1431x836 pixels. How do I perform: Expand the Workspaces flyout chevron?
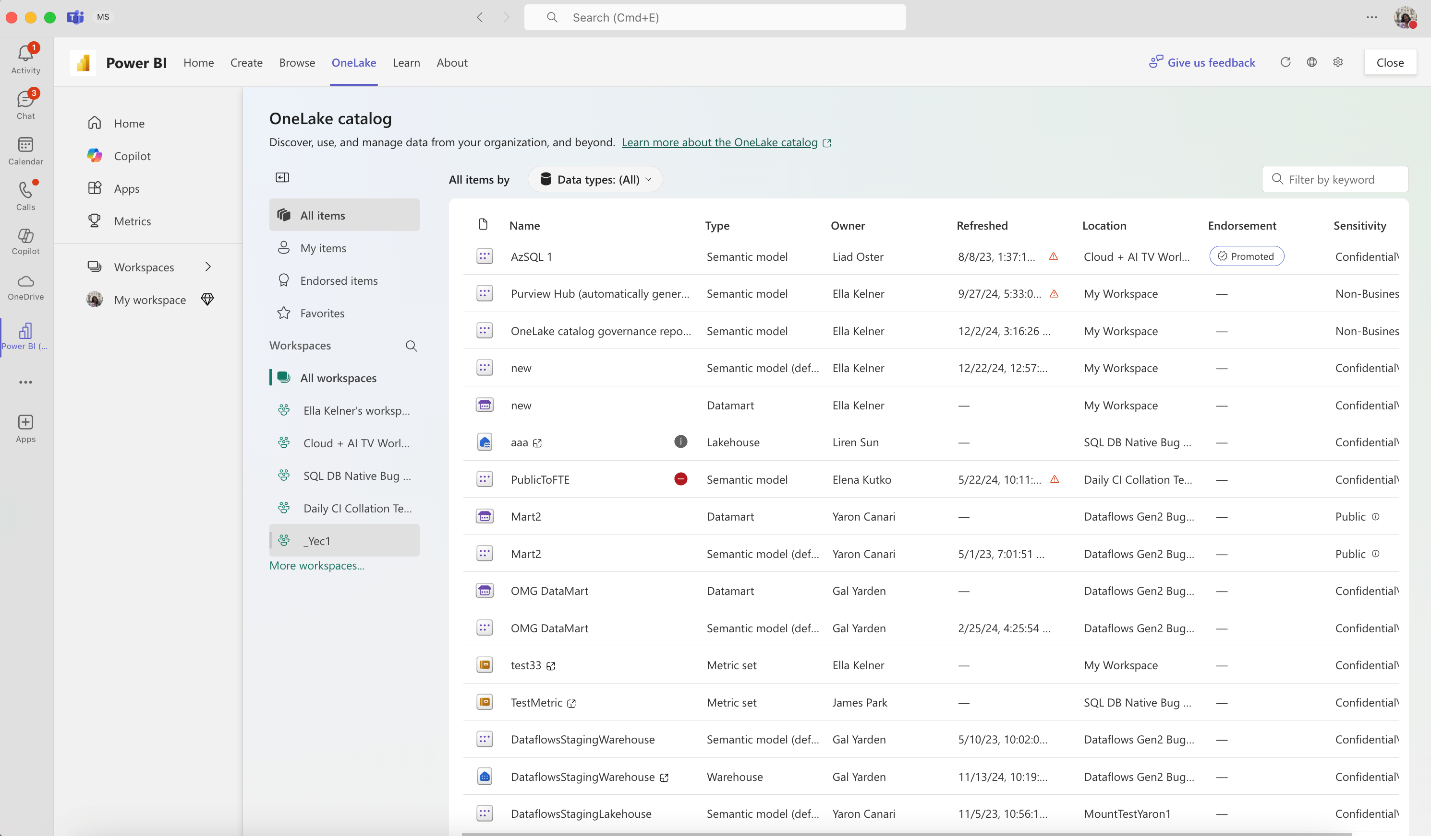point(208,267)
